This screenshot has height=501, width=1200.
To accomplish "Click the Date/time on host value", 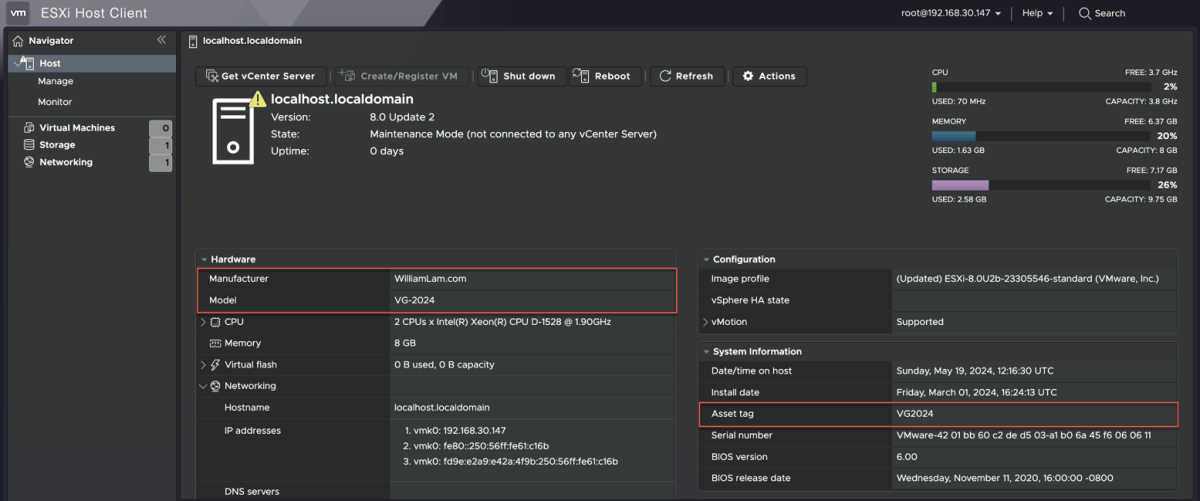I will pyautogui.click(x=973, y=370).
